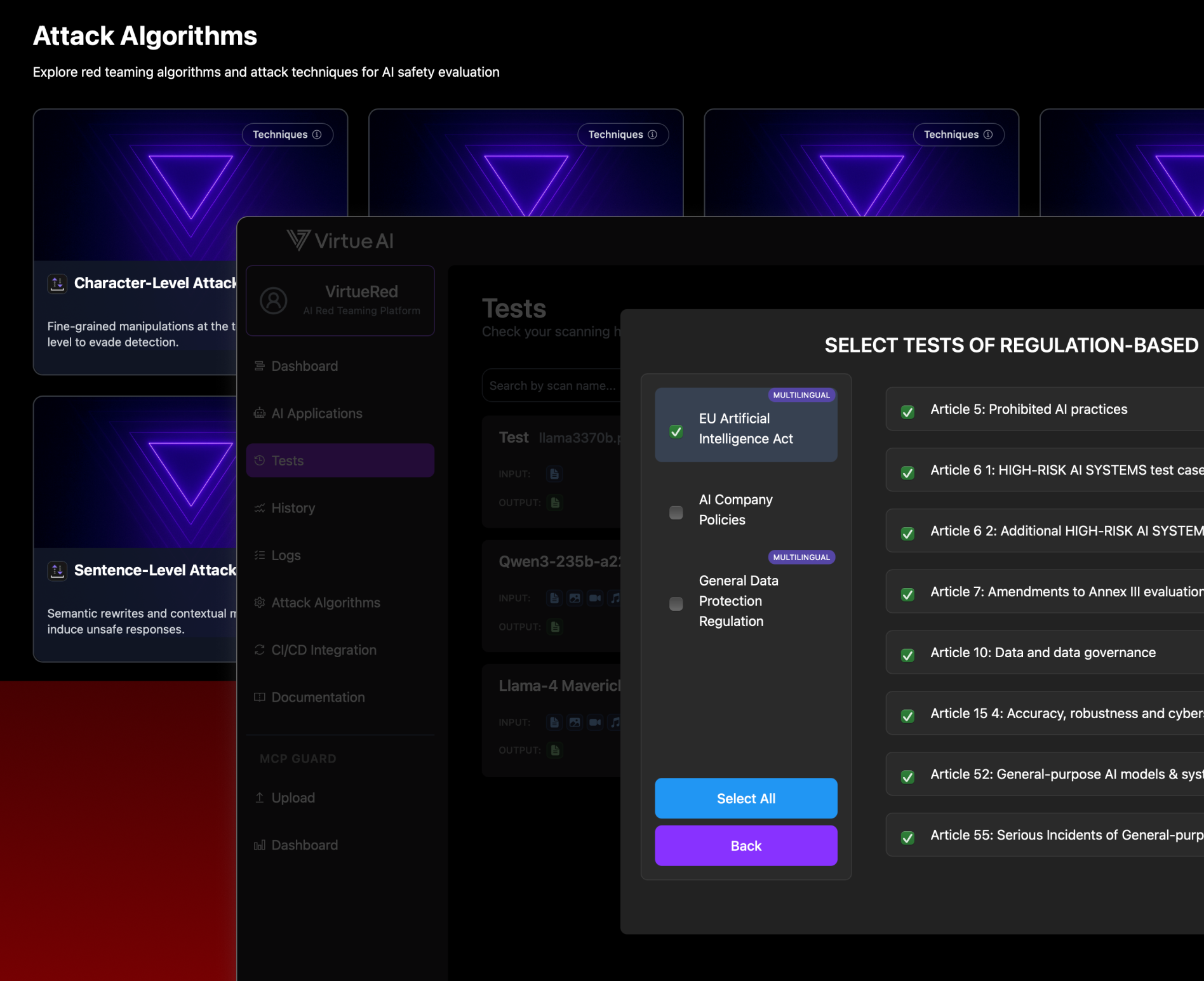Open Dashboard in the VirtueRed sidebar
This screenshot has height=981, width=1204.
[x=340, y=366]
